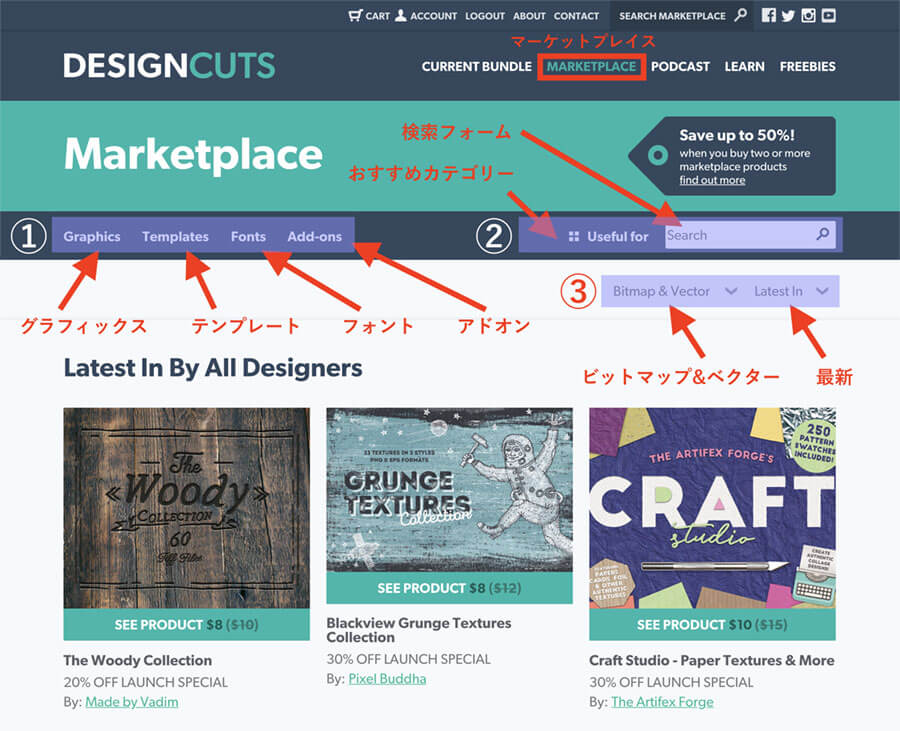
Task: Click the Useful for grid icon
Action: 573,236
